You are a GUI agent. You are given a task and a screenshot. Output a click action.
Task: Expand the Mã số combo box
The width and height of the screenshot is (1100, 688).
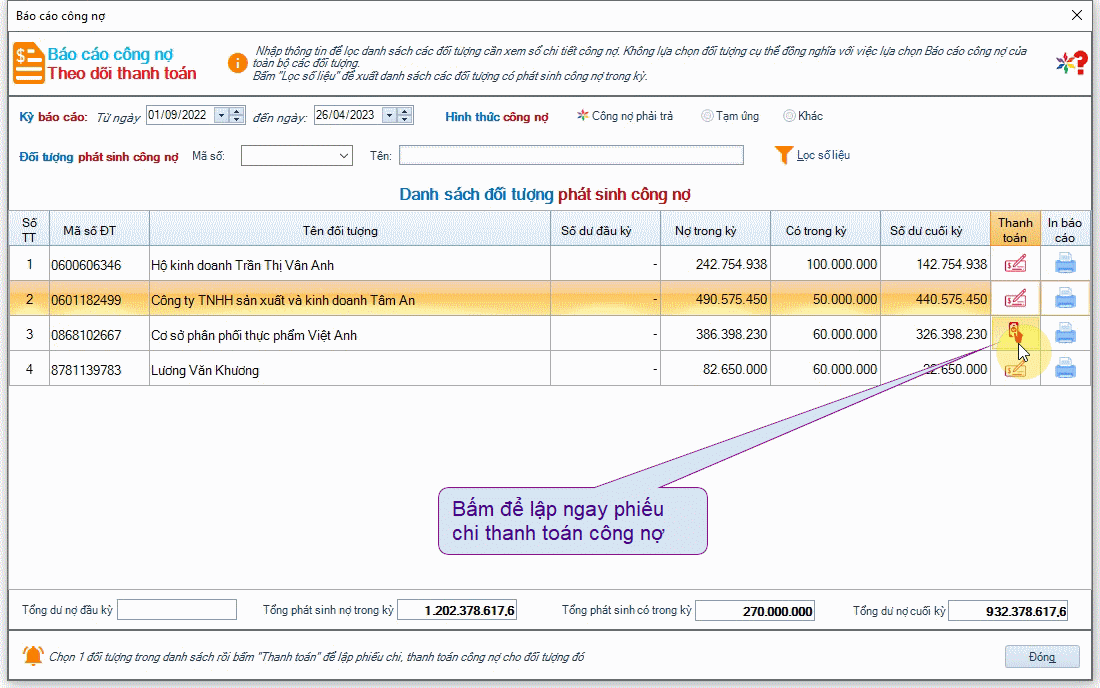click(345, 155)
